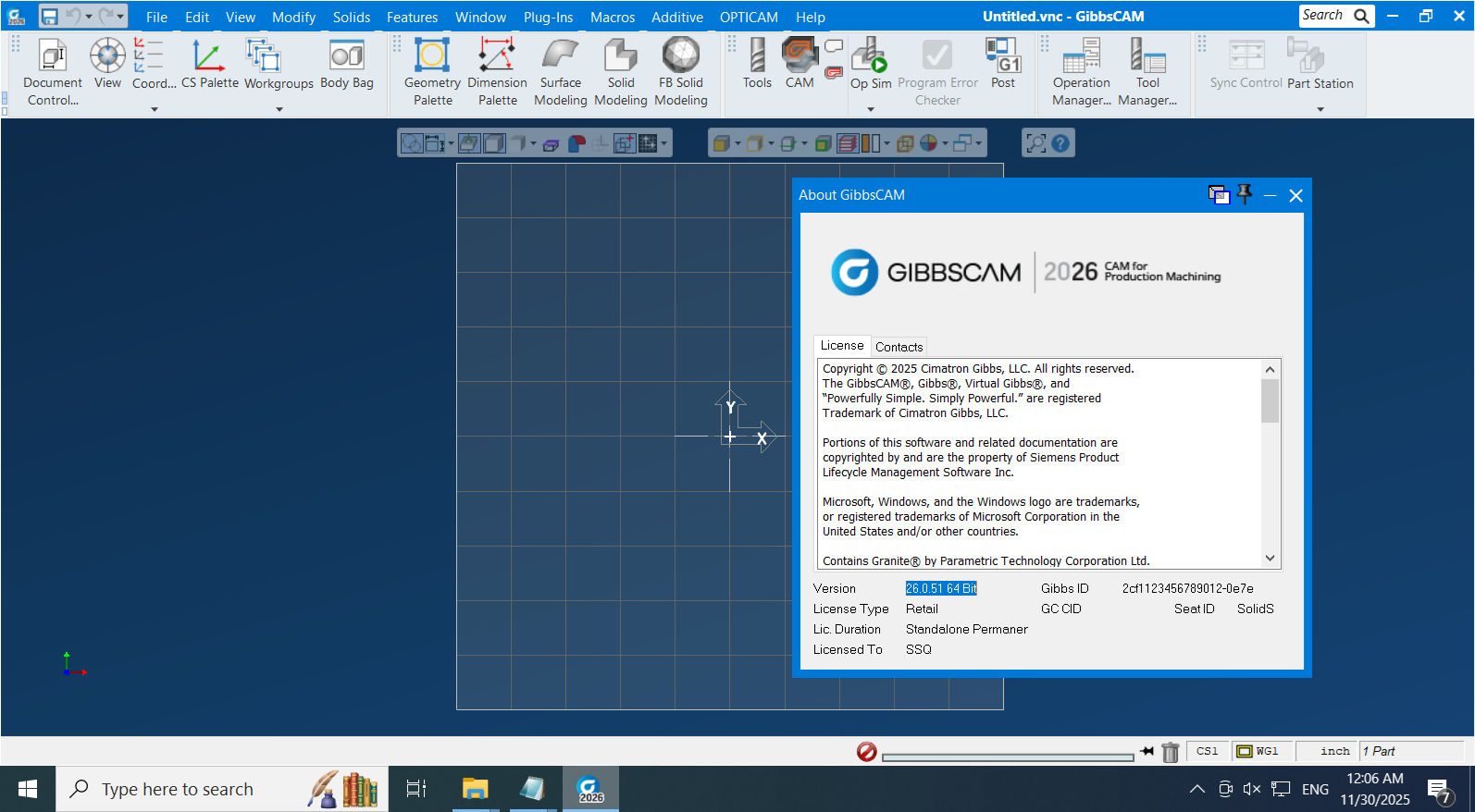Open the Plug-Ins menu
This screenshot has width=1475, height=812.
pos(548,17)
